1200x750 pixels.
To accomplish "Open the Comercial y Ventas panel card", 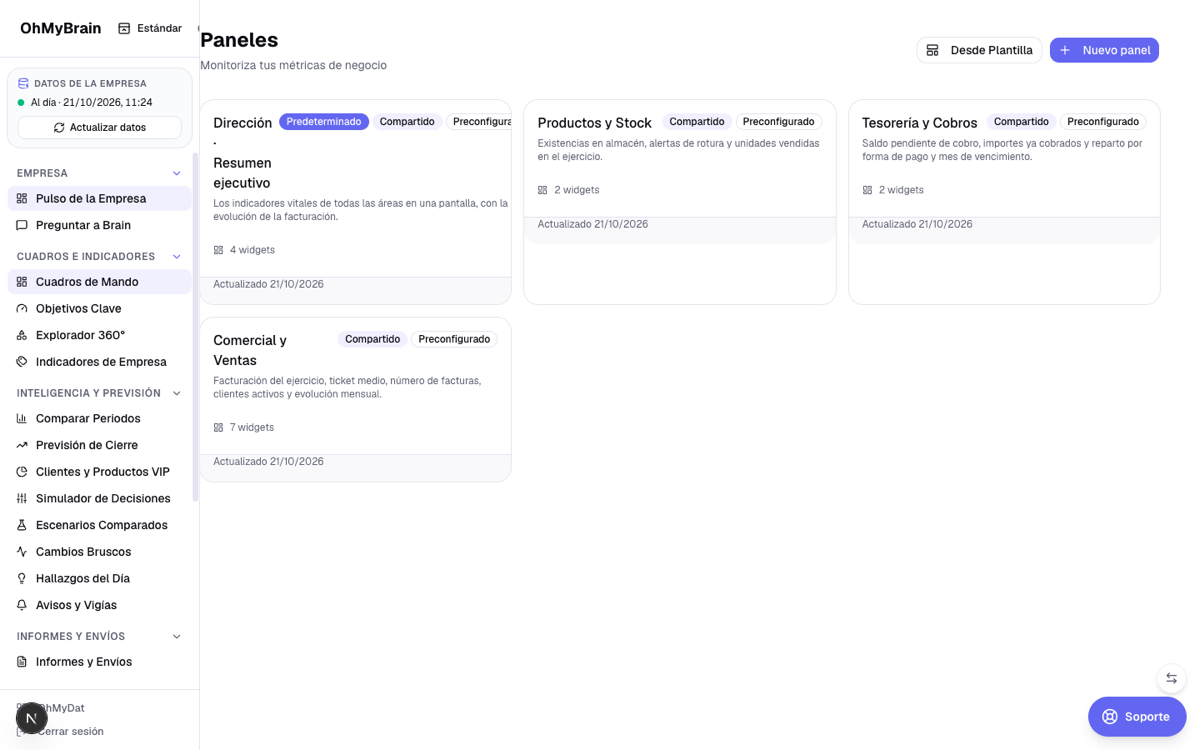I will [355, 400].
